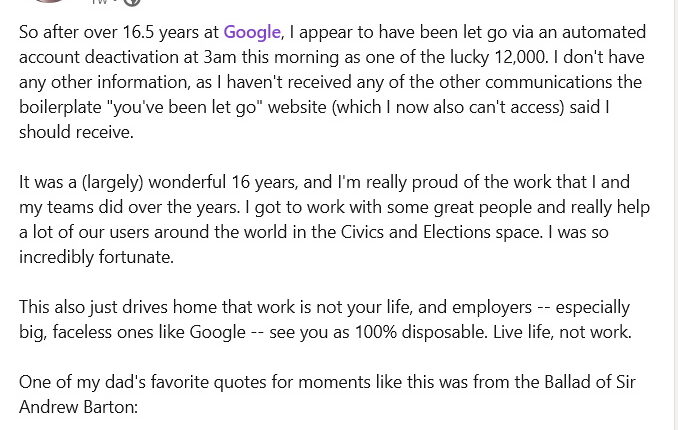This screenshot has height=430, width=678.
Task: Click the text 'Andrew Barton:'
Action: (x=78, y=407)
